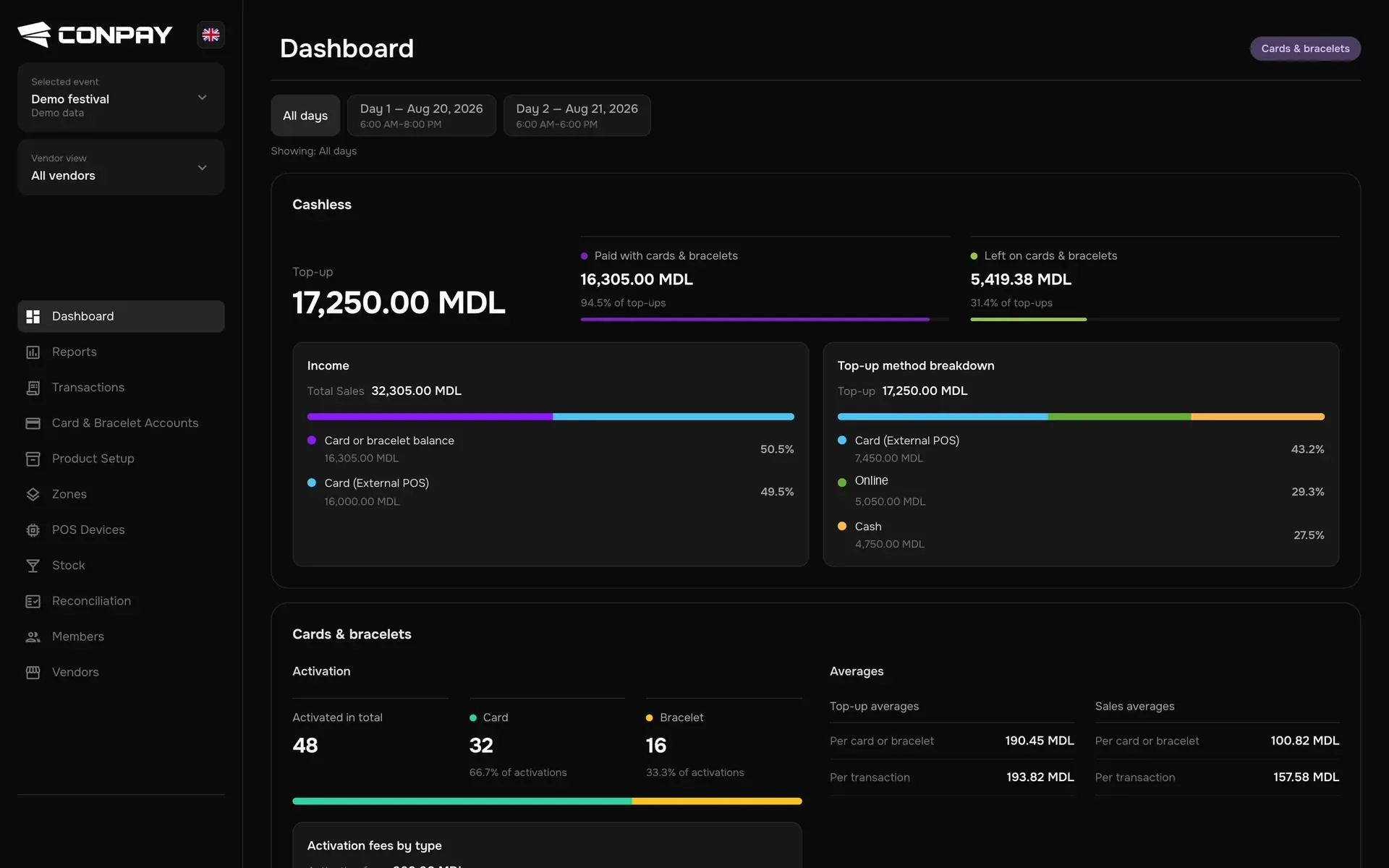Switch language via UK flag icon

click(211, 35)
